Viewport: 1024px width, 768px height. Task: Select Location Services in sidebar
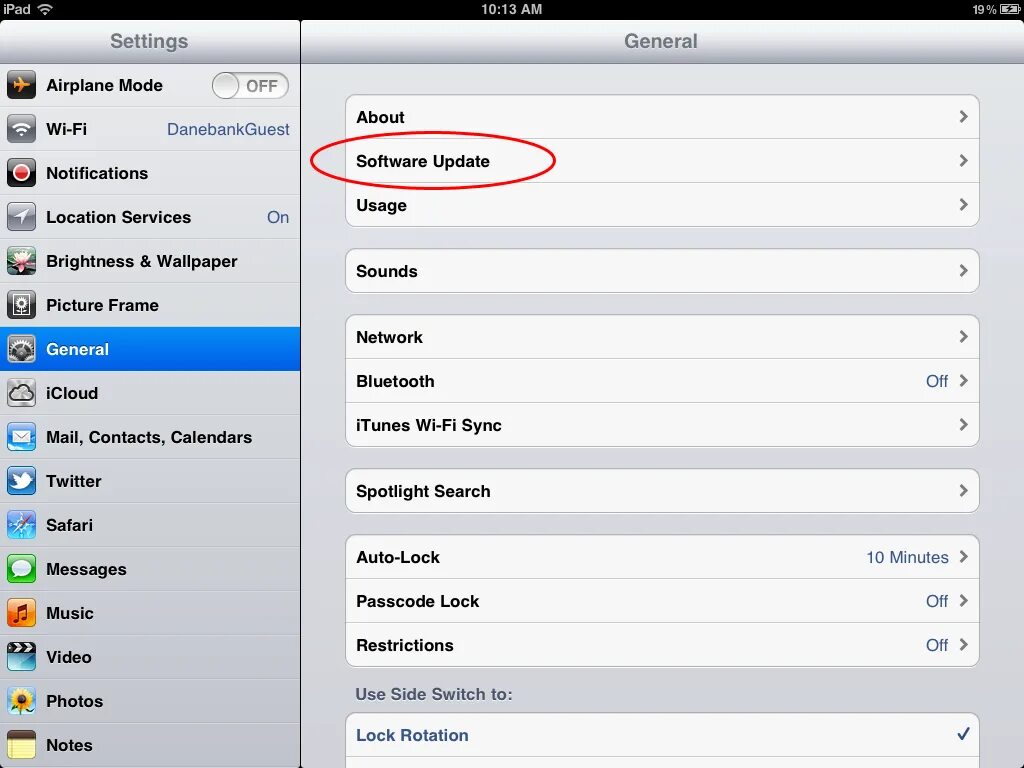150,217
